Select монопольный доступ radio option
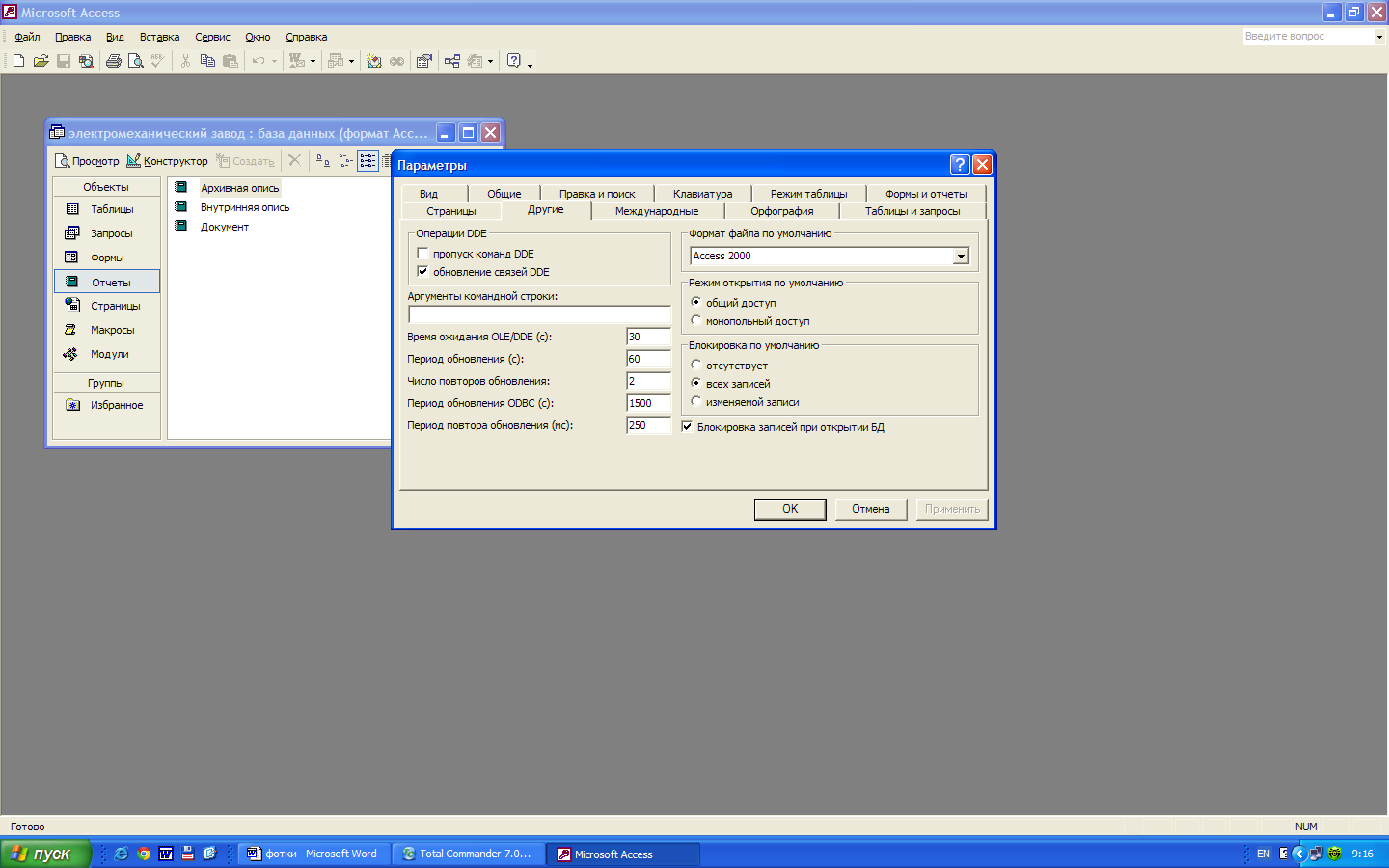1389x868 pixels. [696, 320]
